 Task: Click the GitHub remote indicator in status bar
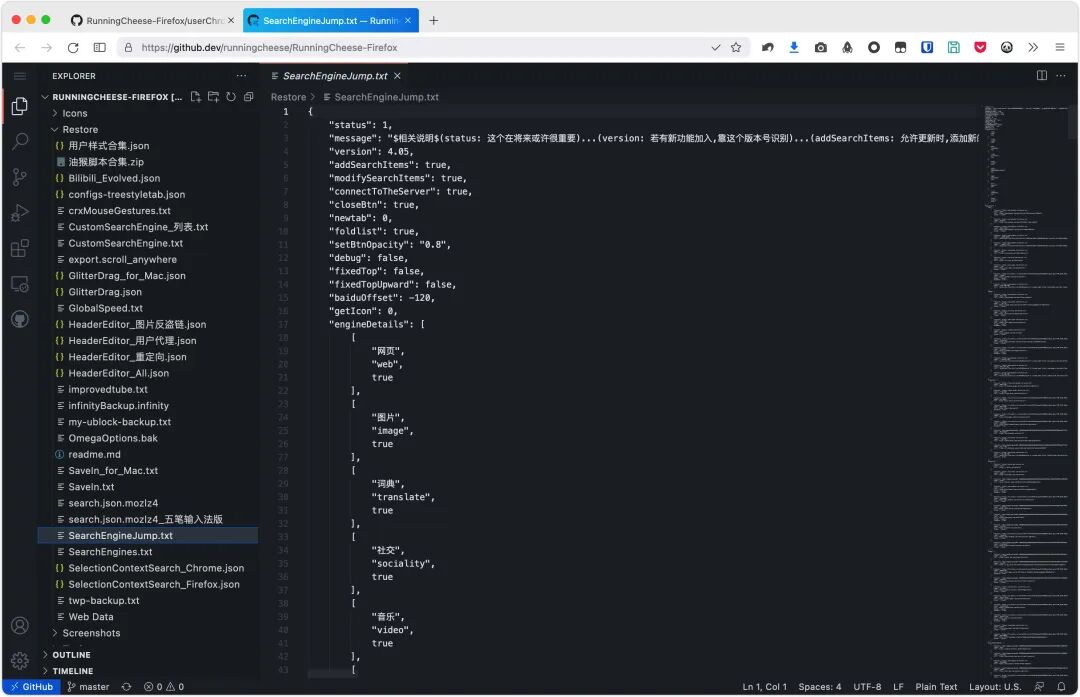point(32,687)
